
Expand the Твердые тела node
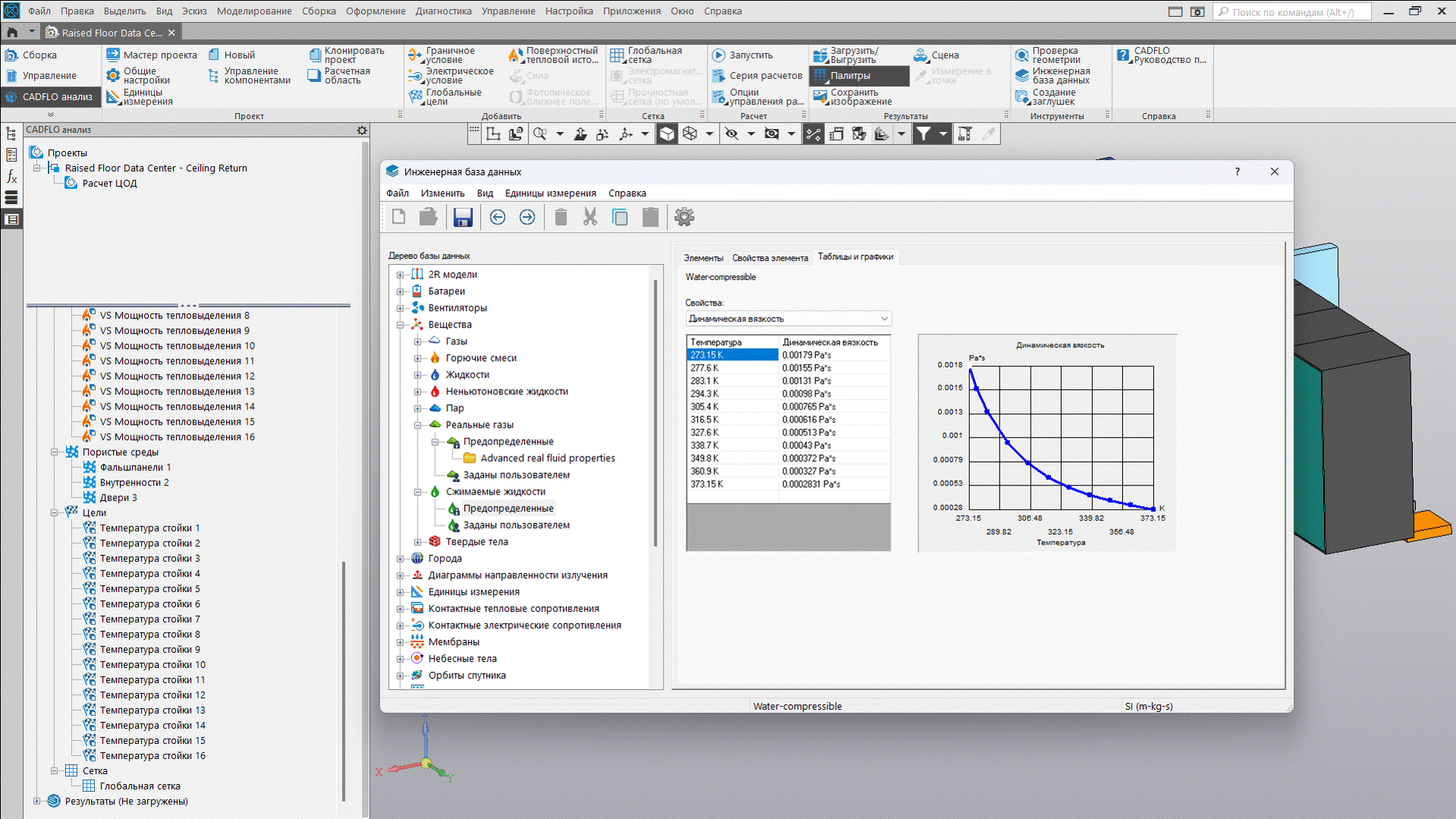[x=417, y=542]
